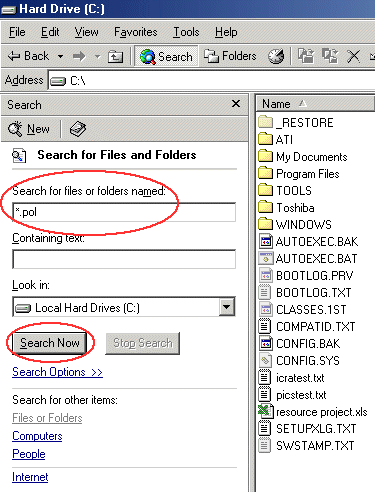Select the CONFIG.SYS file
The image size is (375, 492).
[x=299, y=360]
